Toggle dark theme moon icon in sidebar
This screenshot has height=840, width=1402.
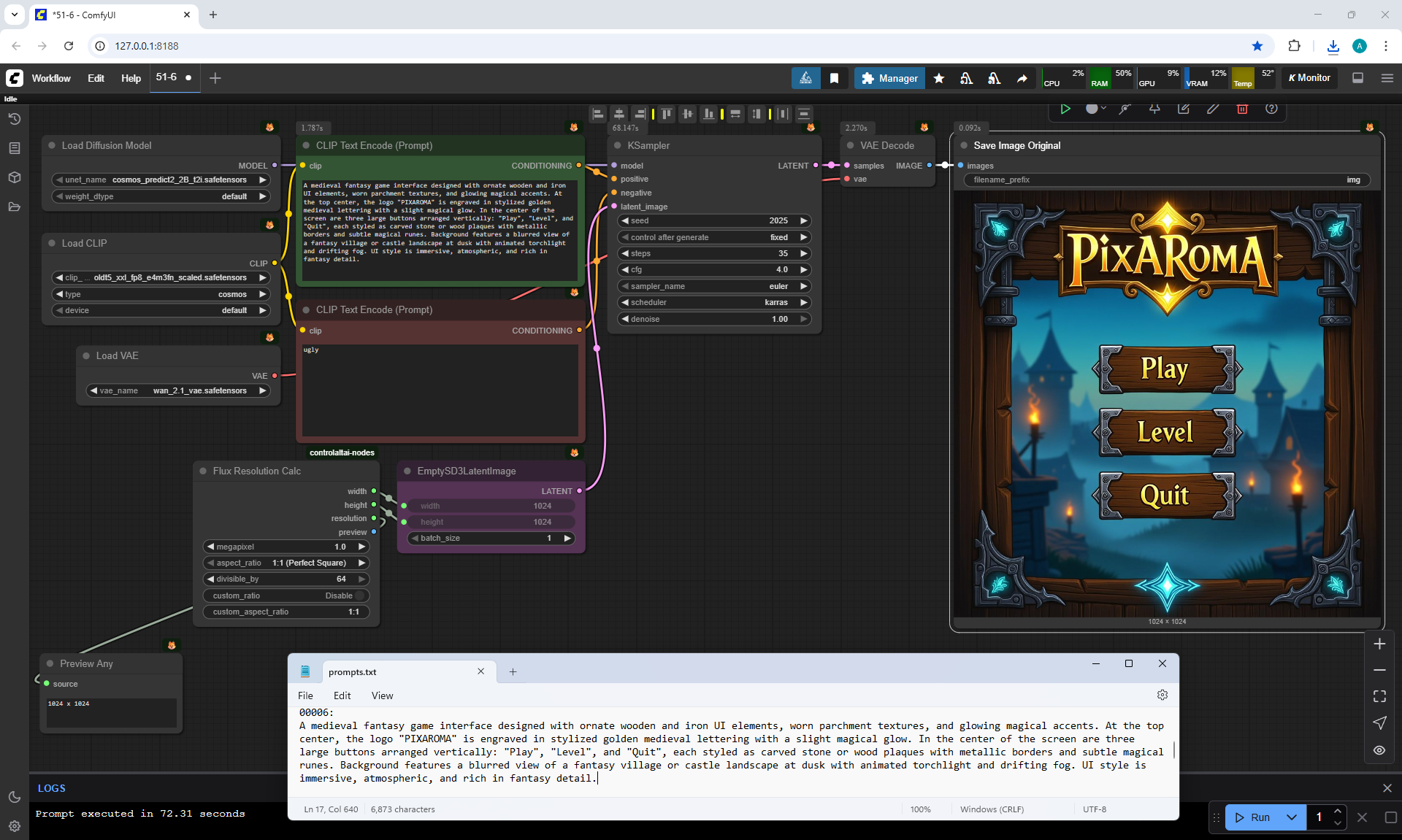tap(14, 797)
